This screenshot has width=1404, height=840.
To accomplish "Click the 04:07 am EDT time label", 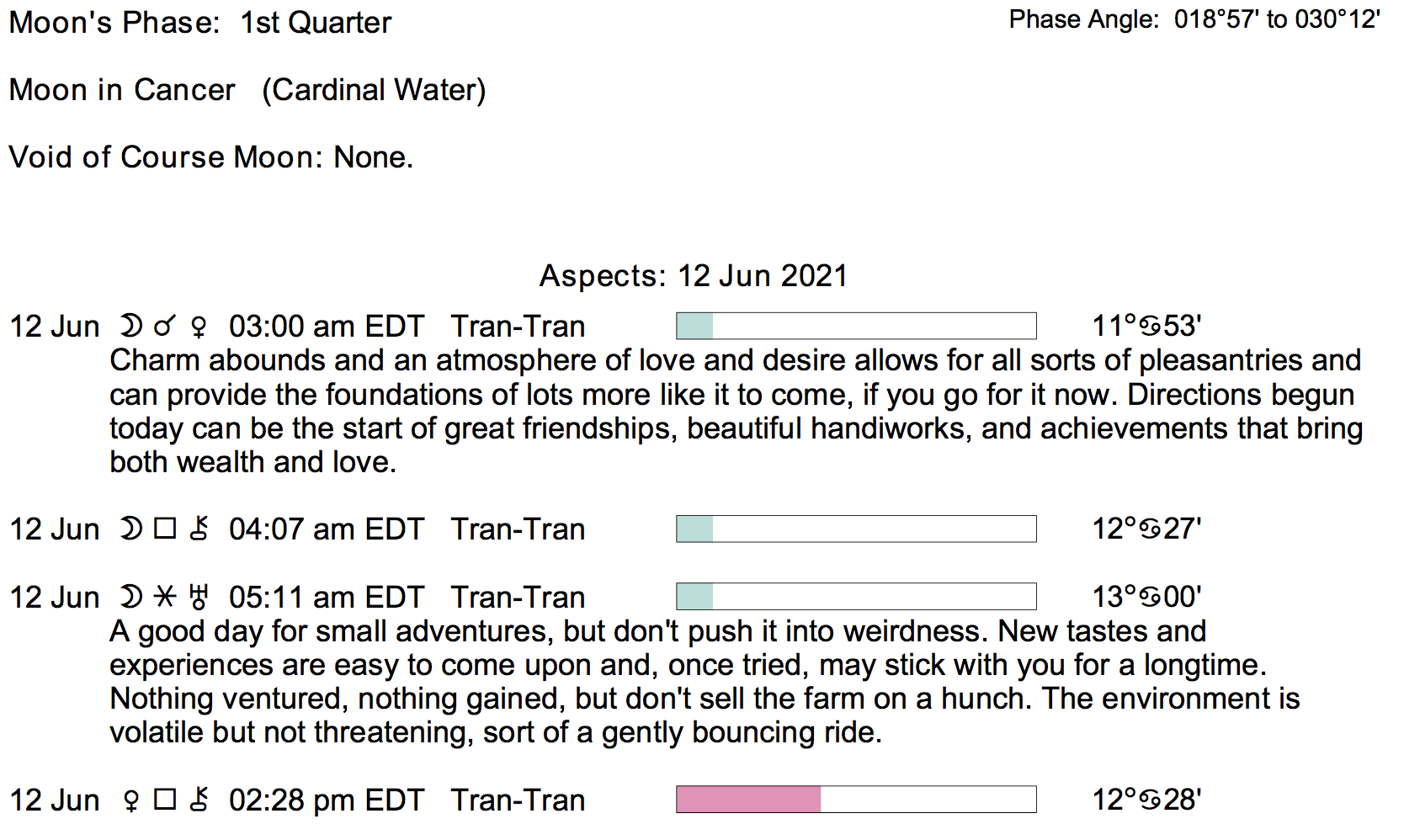I will point(327,529).
